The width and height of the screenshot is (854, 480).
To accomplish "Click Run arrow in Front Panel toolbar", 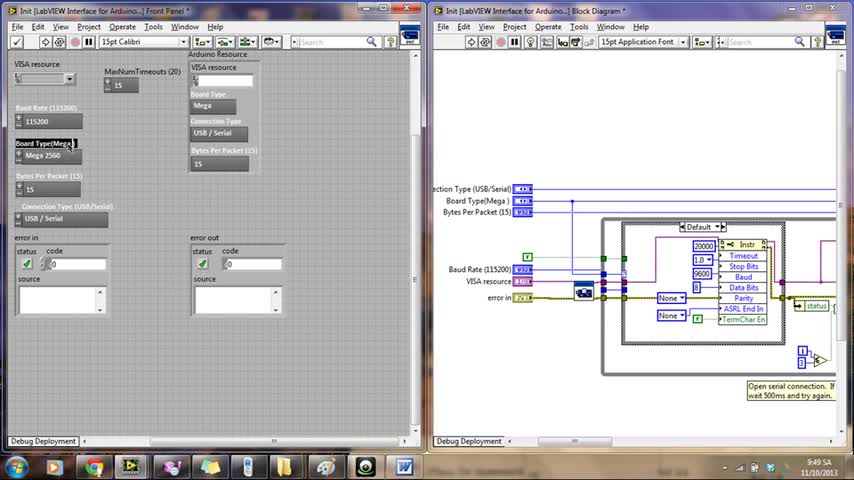I will 45,42.
